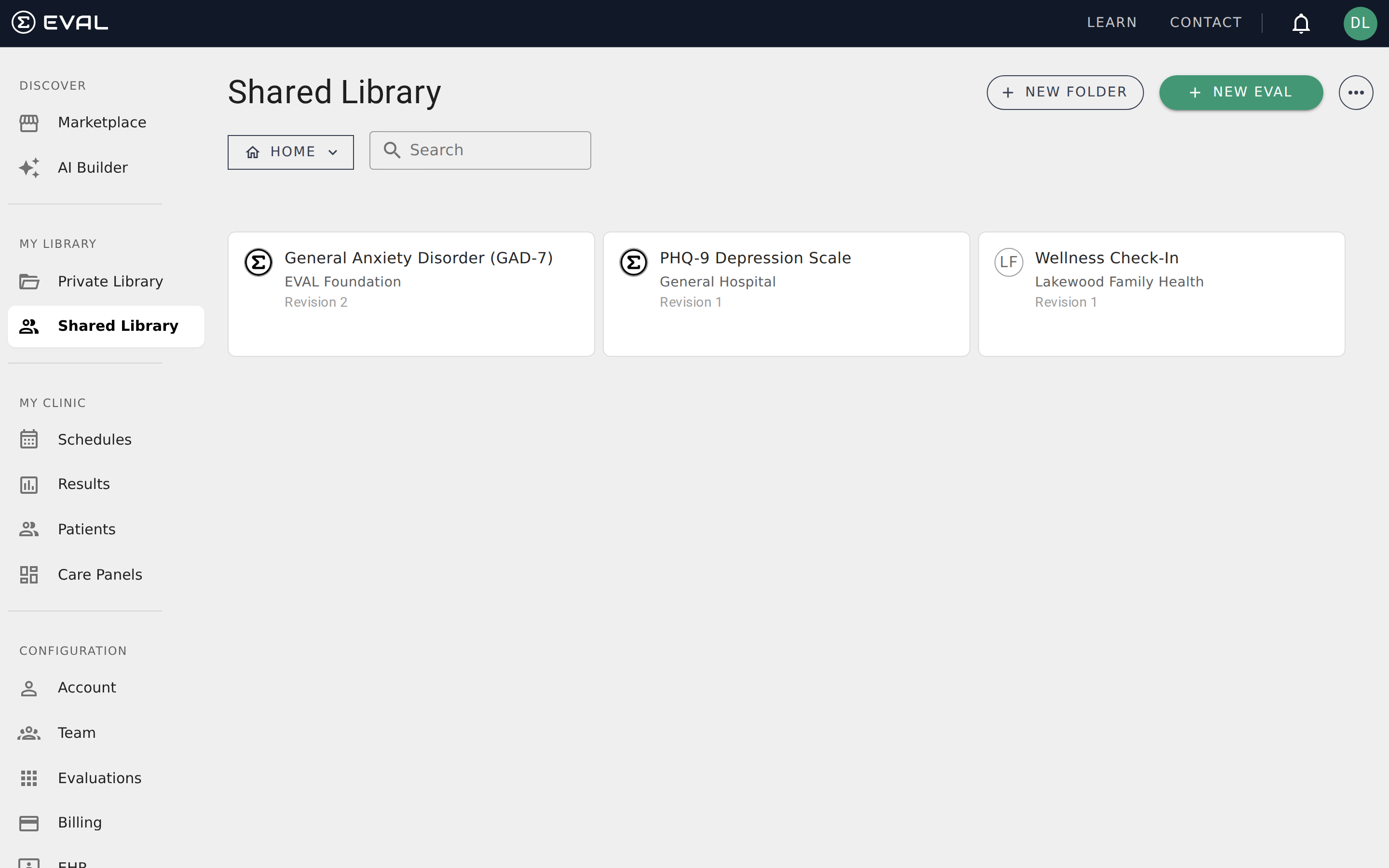Create a NEW FOLDER
The height and width of the screenshot is (868, 1389).
[x=1064, y=92]
